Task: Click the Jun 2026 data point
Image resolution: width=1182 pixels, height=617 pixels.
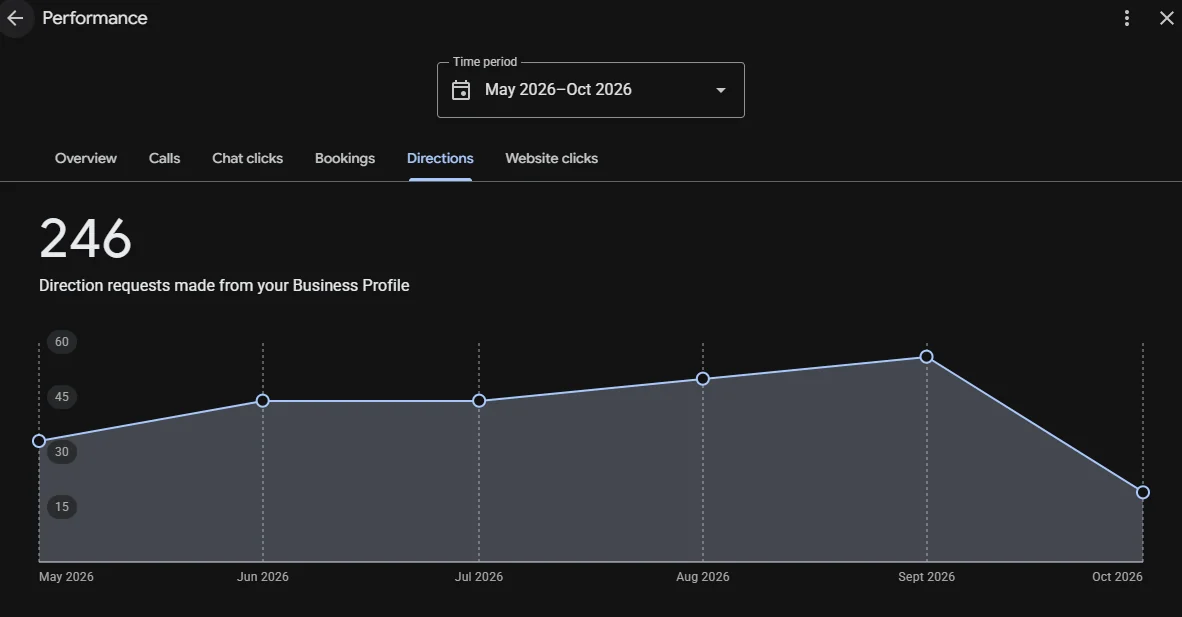Action: [262, 401]
